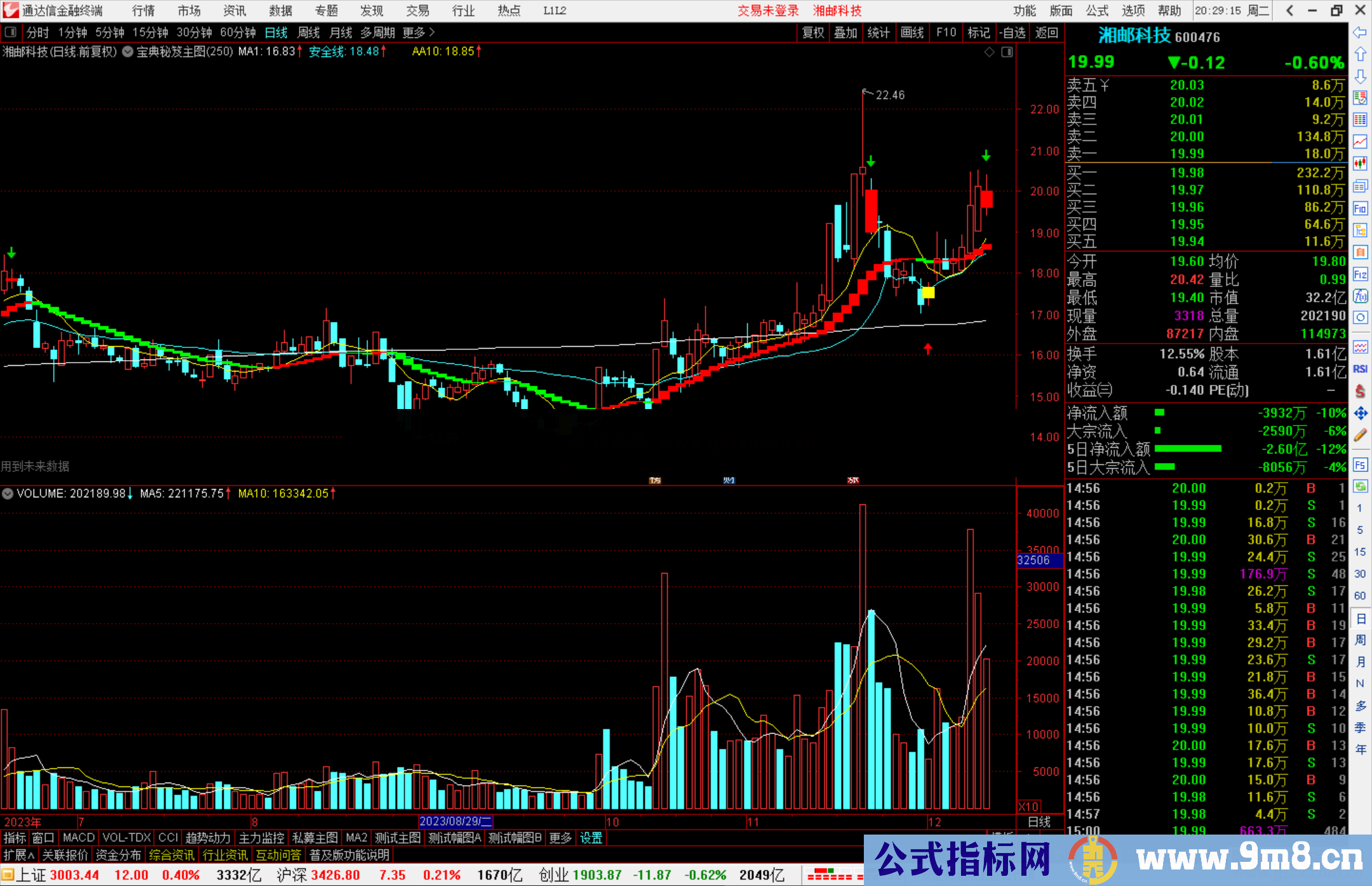Switch to the MACD indicator tab
The height and width of the screenshot is (886, 1372).
click(79, 838)
